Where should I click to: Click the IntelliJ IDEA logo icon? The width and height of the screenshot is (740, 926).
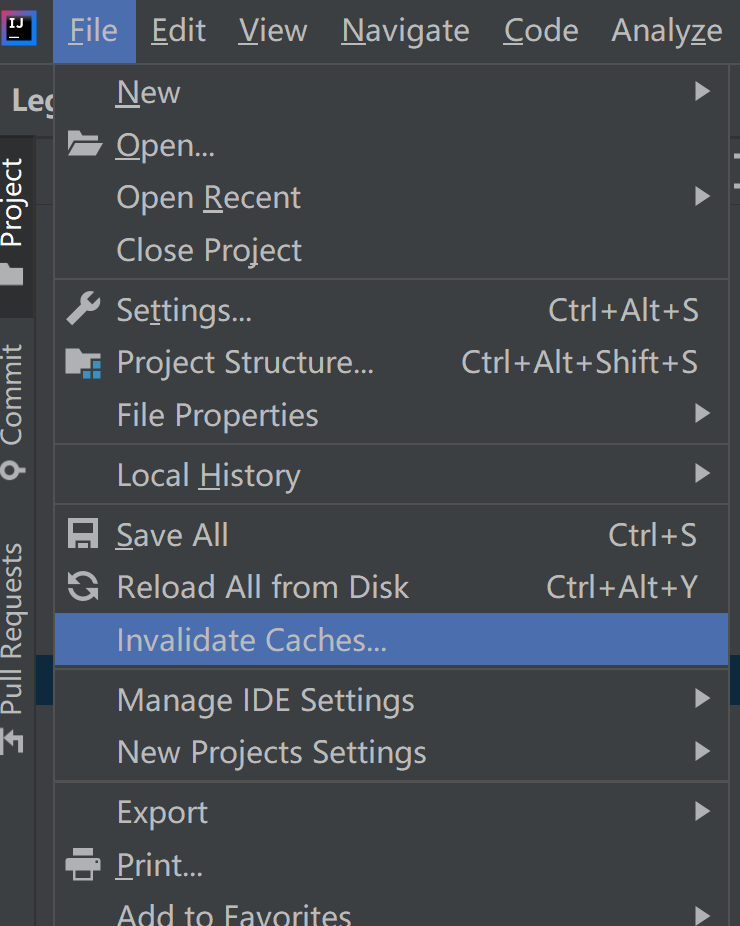click(20, 28)
